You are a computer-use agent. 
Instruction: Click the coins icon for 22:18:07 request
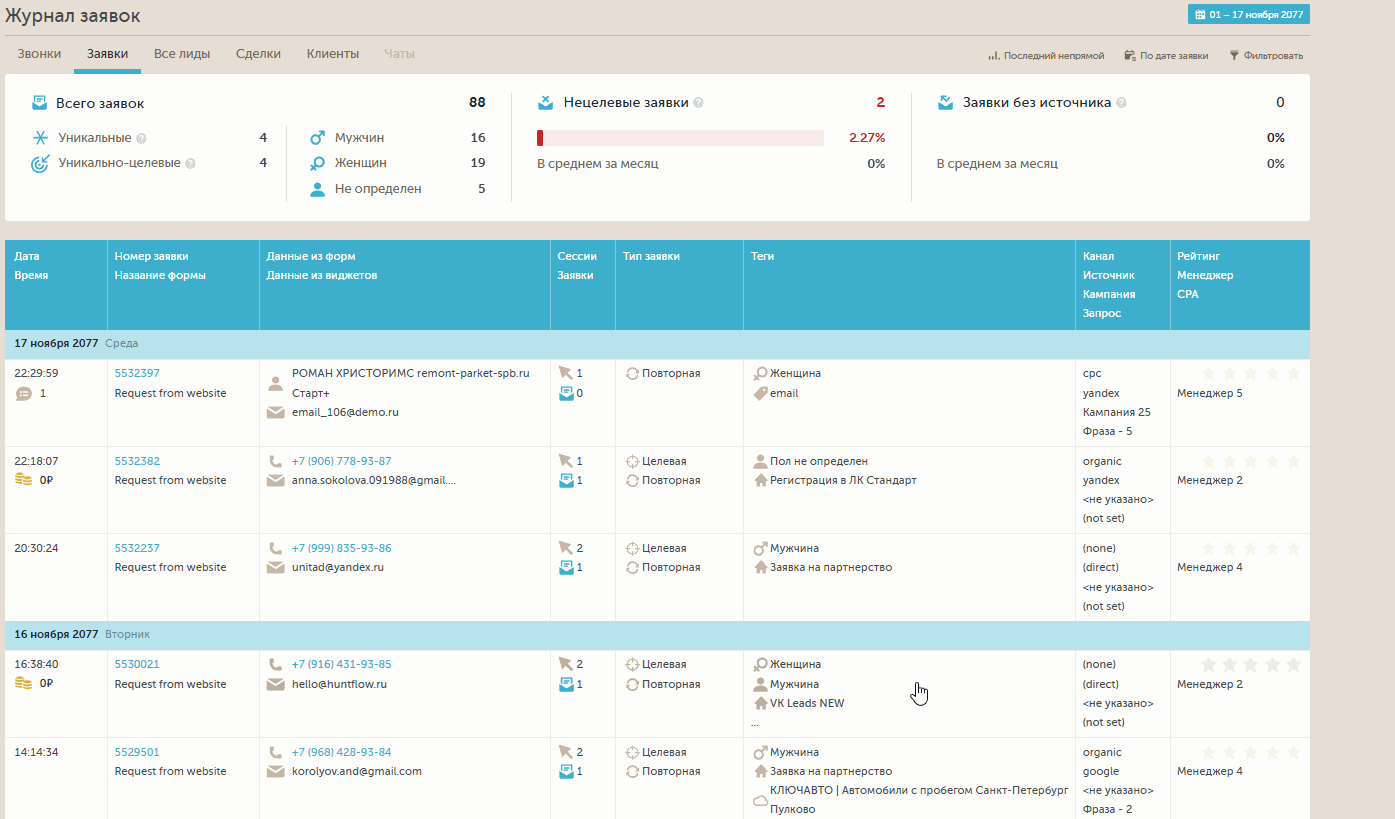[x=24, y=481]
